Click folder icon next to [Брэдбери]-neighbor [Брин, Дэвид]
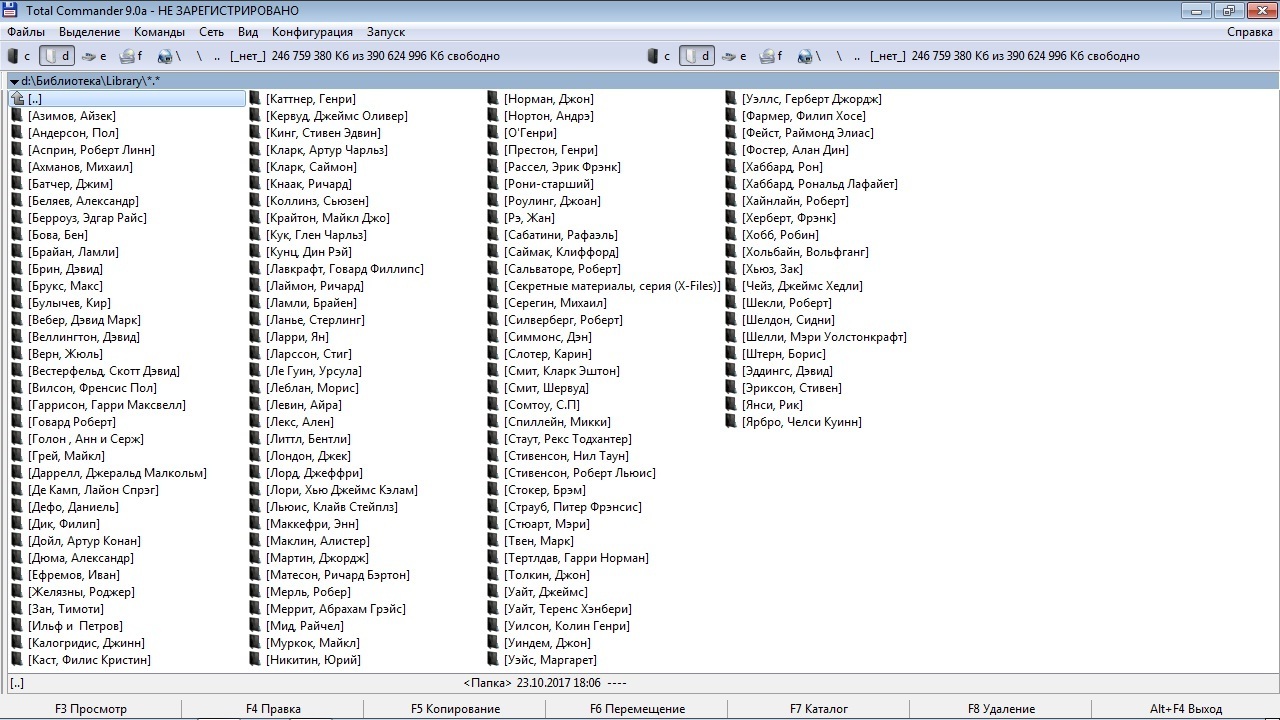Screen dimensions: 1280x720 coord(17,269)
